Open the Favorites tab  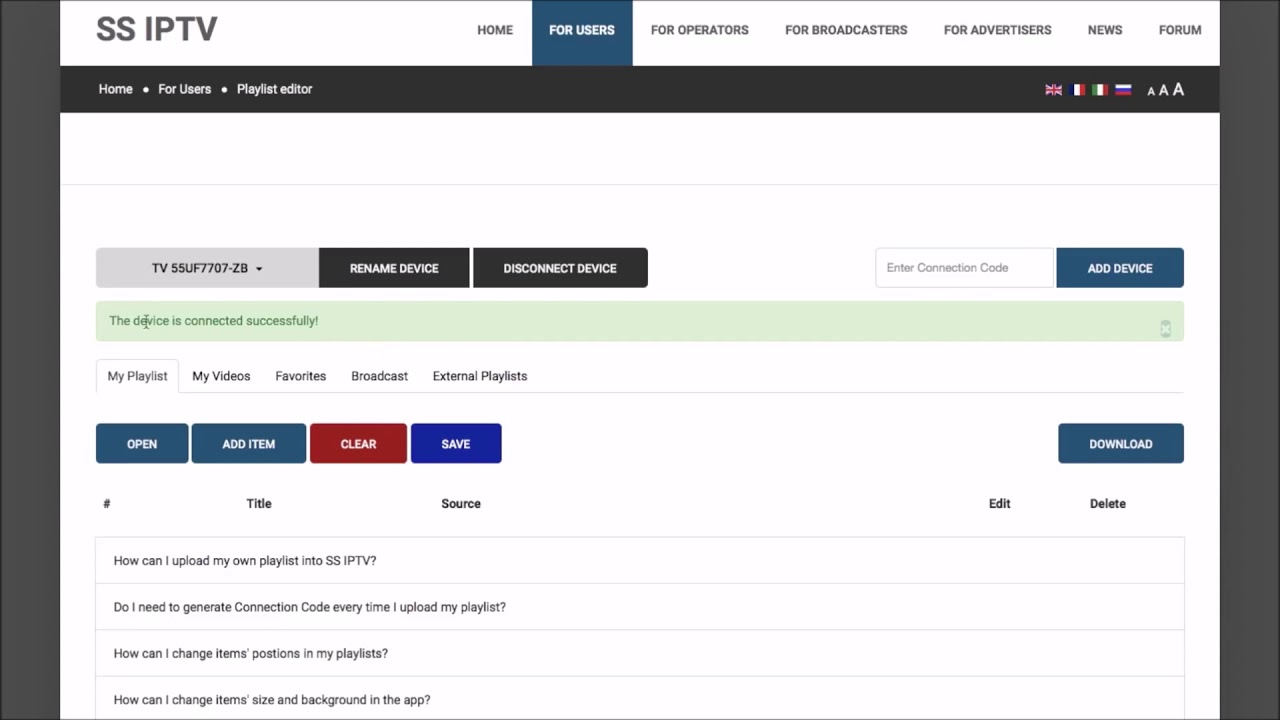301,376
